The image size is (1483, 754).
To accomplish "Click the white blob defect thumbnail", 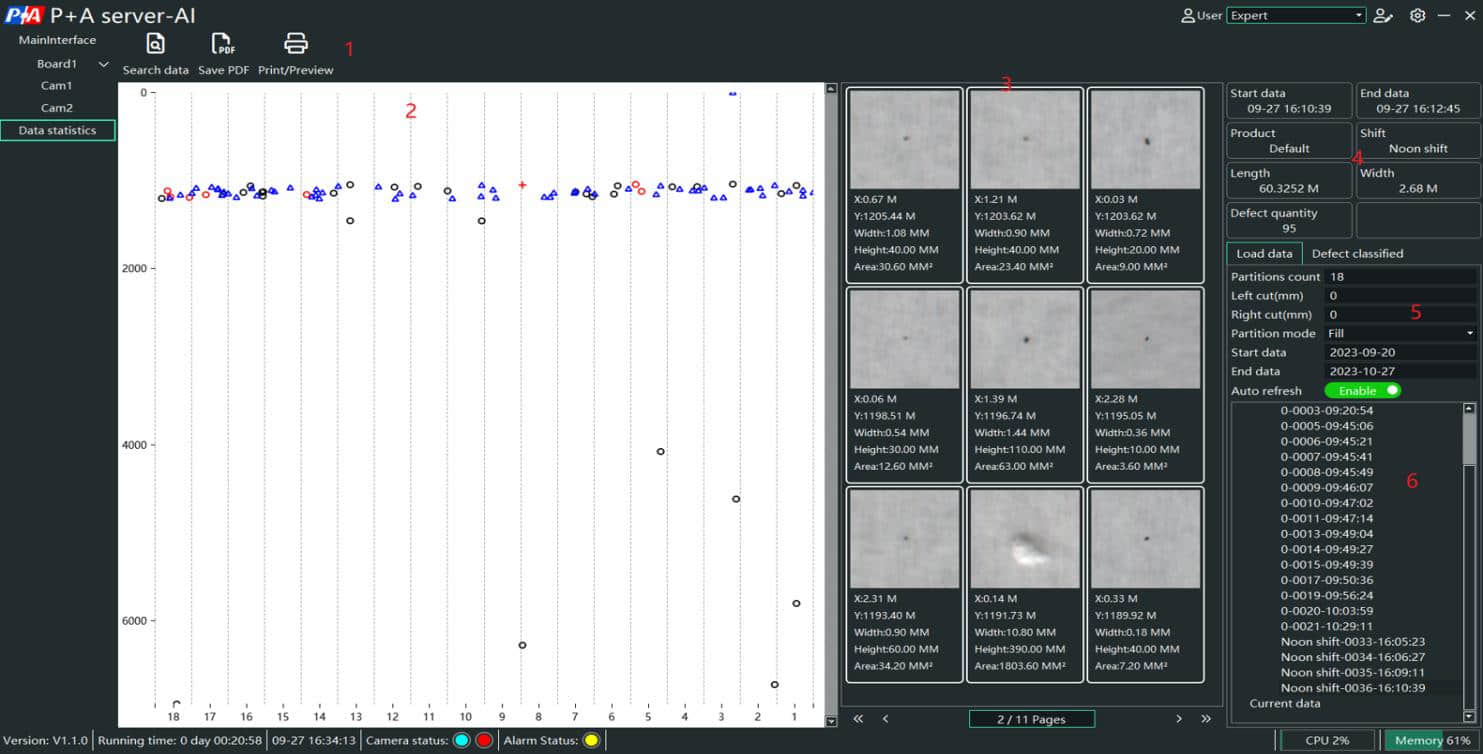I will point(1025,539).
